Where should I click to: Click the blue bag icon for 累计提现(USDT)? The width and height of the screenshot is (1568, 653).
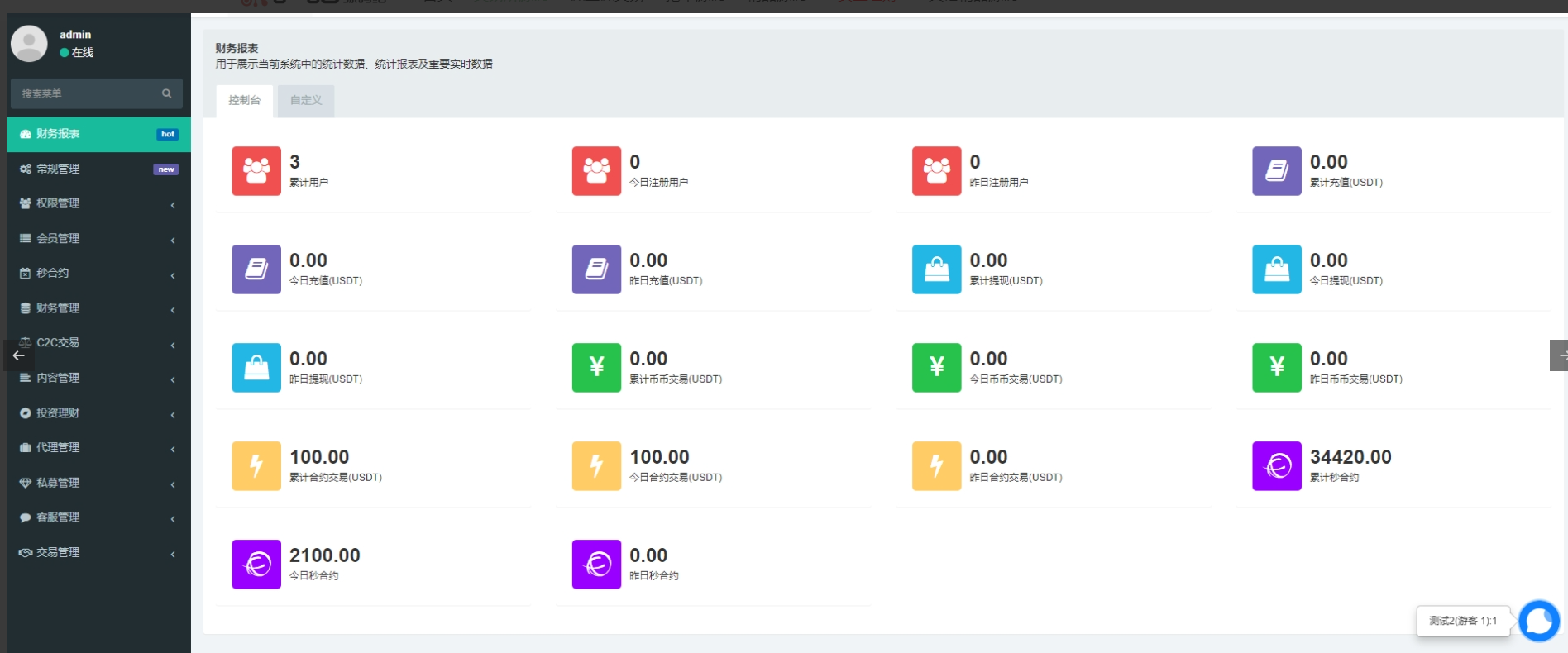click(x=936, y=269)
